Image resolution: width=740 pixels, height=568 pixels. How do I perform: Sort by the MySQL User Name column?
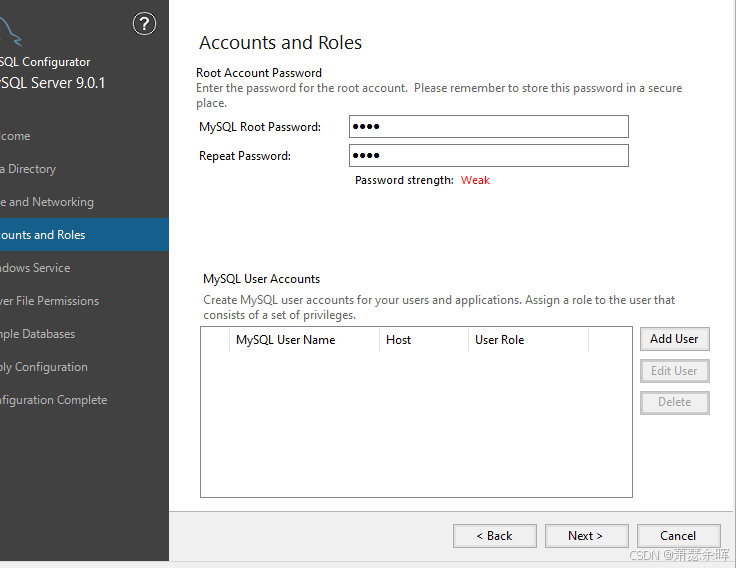click(286, 340)
